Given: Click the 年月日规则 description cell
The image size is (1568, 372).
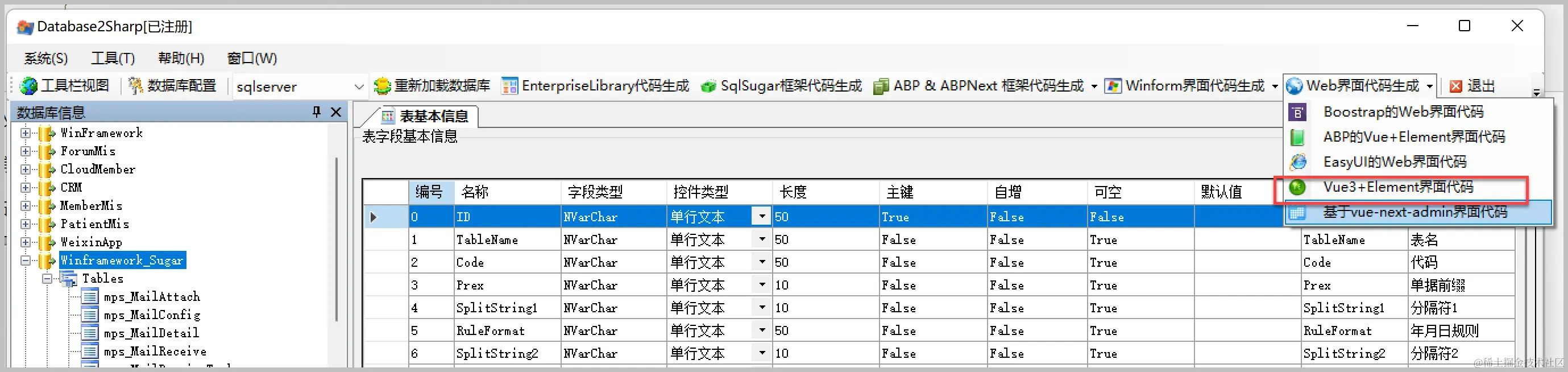Looking at the screenshot, I should [1462, 330].
